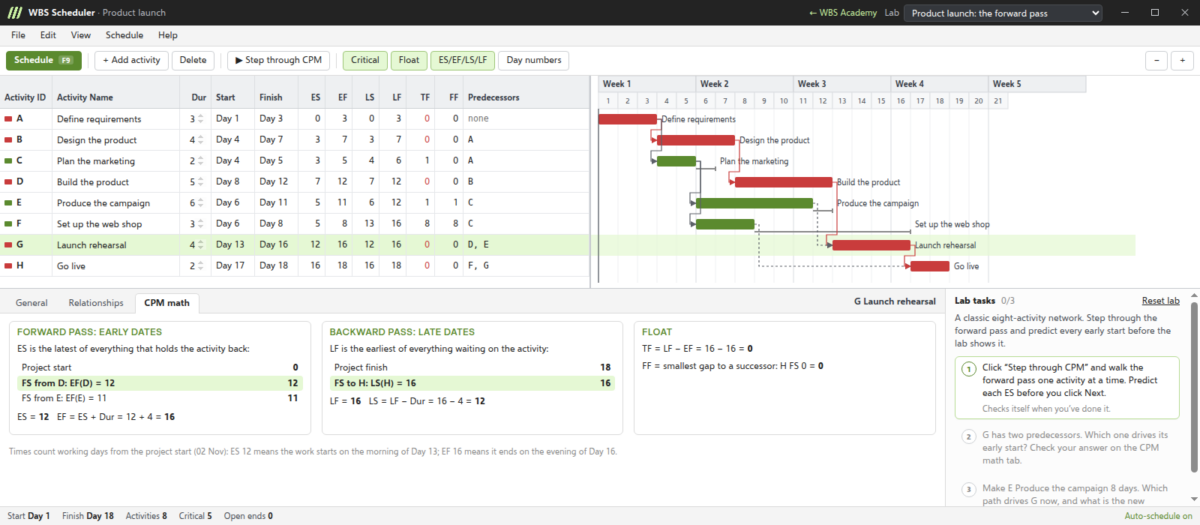This screenshot has width=1200, height=525.
Task: Click the Design the product Gantt bar
Action: (x=695, y=140)
